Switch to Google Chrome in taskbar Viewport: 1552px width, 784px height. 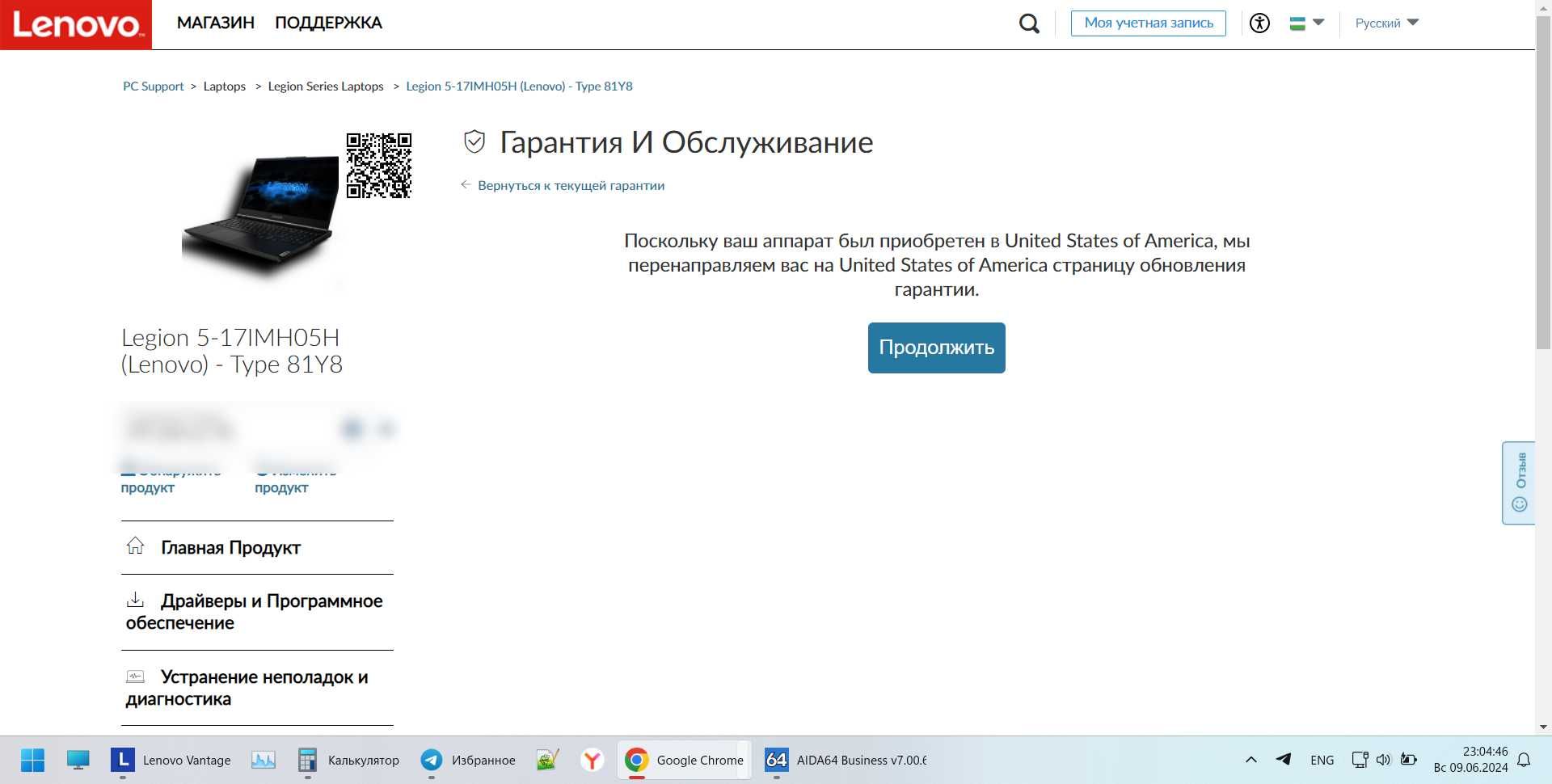click(685, 760)
